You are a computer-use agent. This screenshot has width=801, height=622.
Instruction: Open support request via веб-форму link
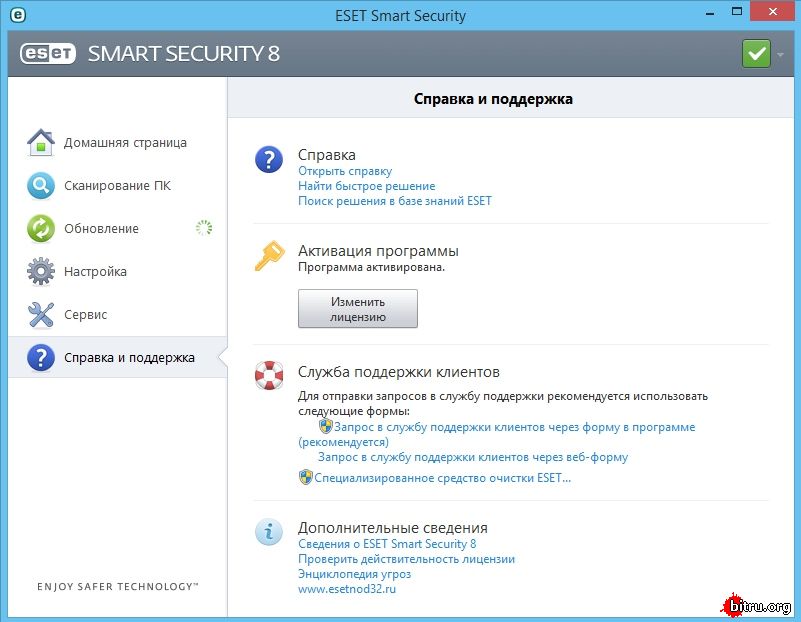(473, 457)
